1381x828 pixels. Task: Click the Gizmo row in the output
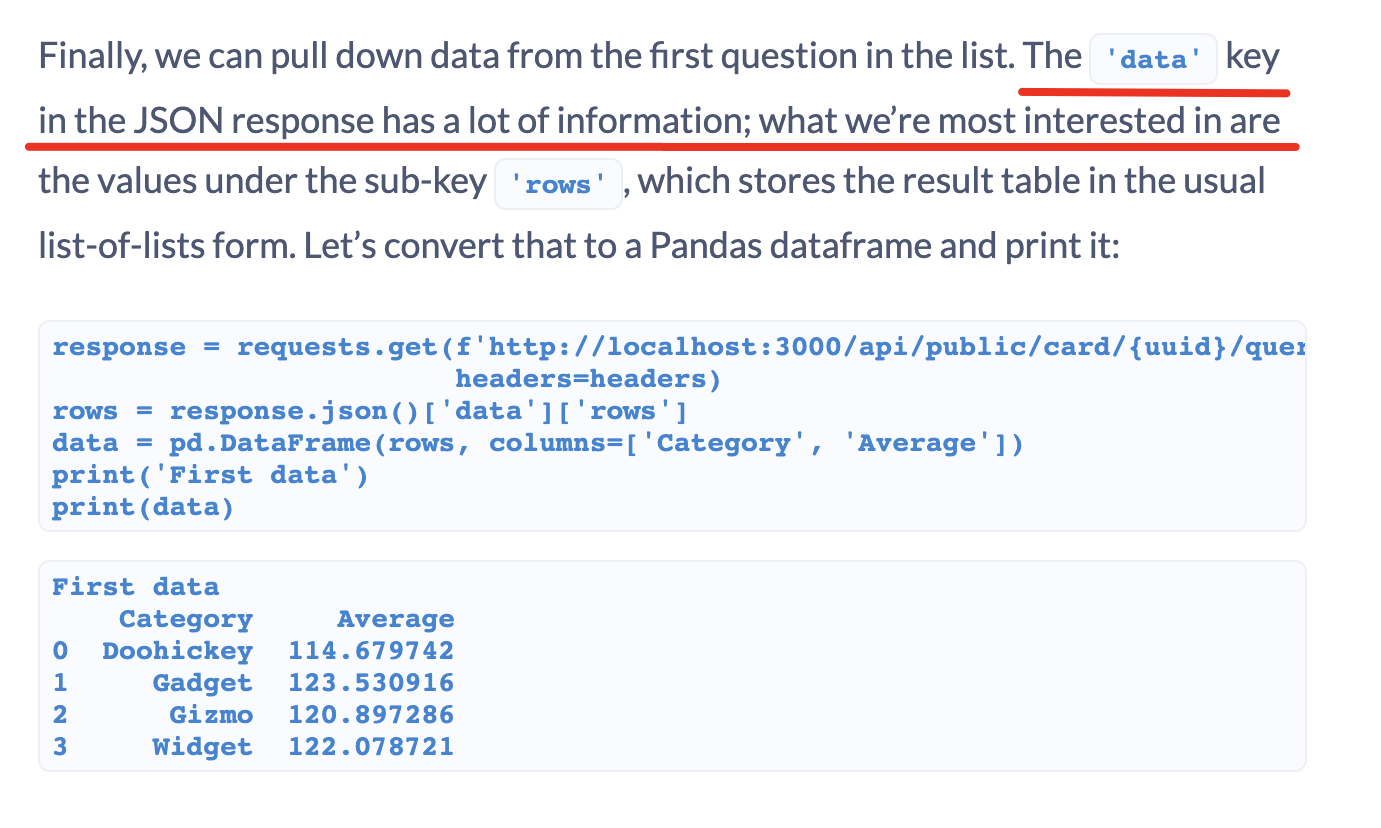pos(253,715)
